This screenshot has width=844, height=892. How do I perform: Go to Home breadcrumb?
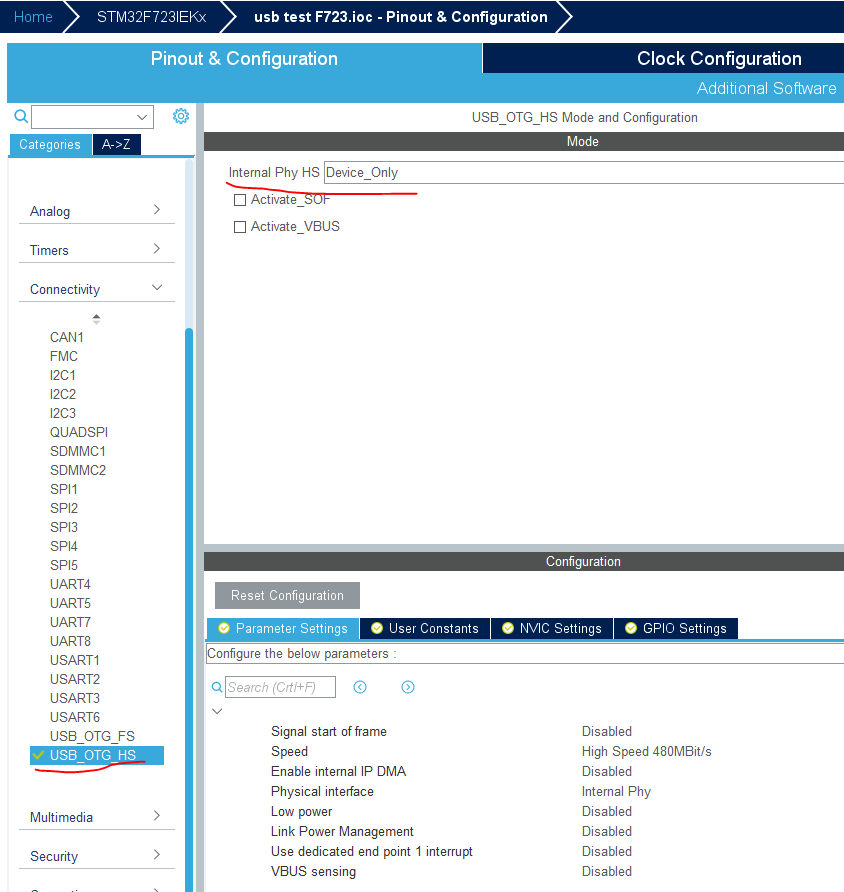[33, 17]
